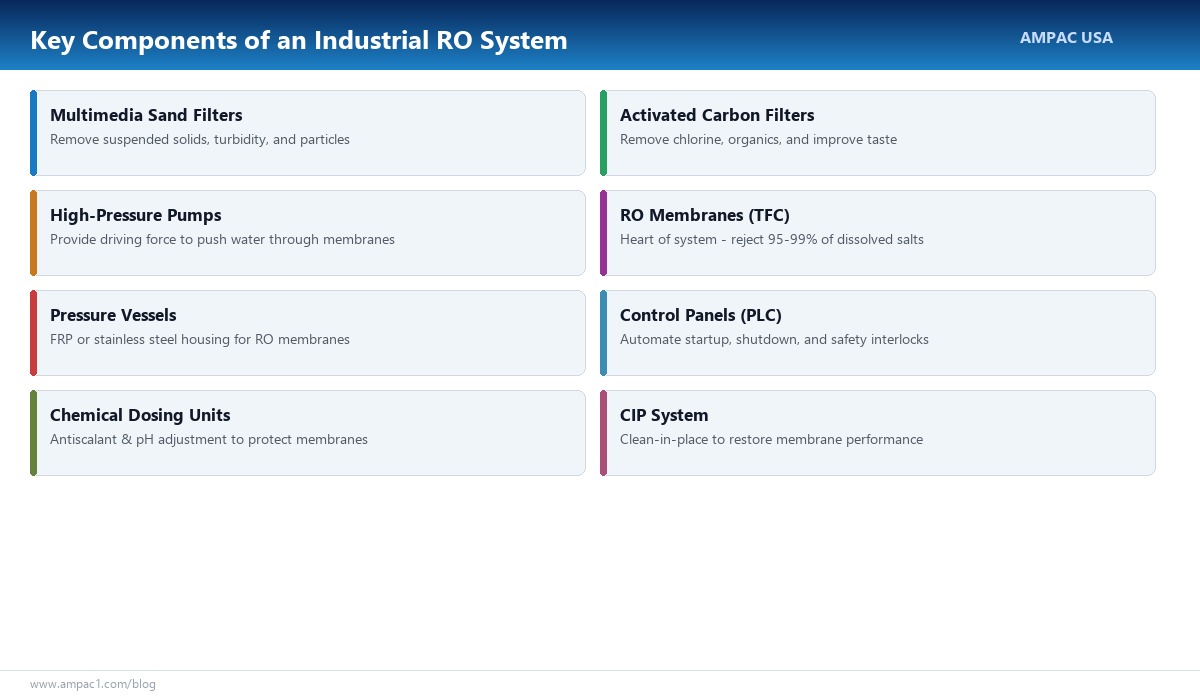Open the www.ampac1.com/blog link

(x=93, y=684)
